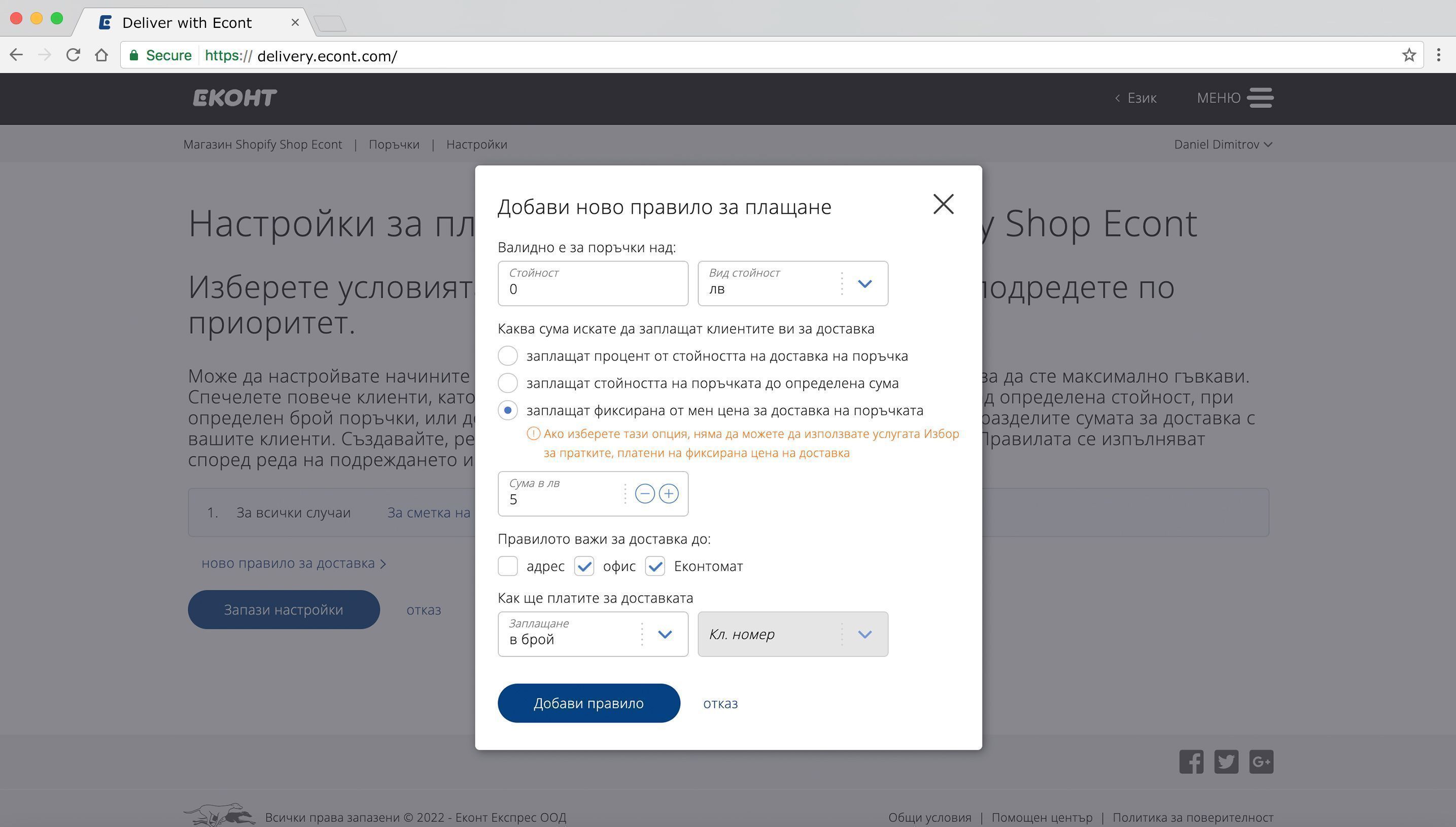The image size is (1456, 827).
Task: Click the minus stepper for Сума в лв
Action: click(x=644, y=493)
